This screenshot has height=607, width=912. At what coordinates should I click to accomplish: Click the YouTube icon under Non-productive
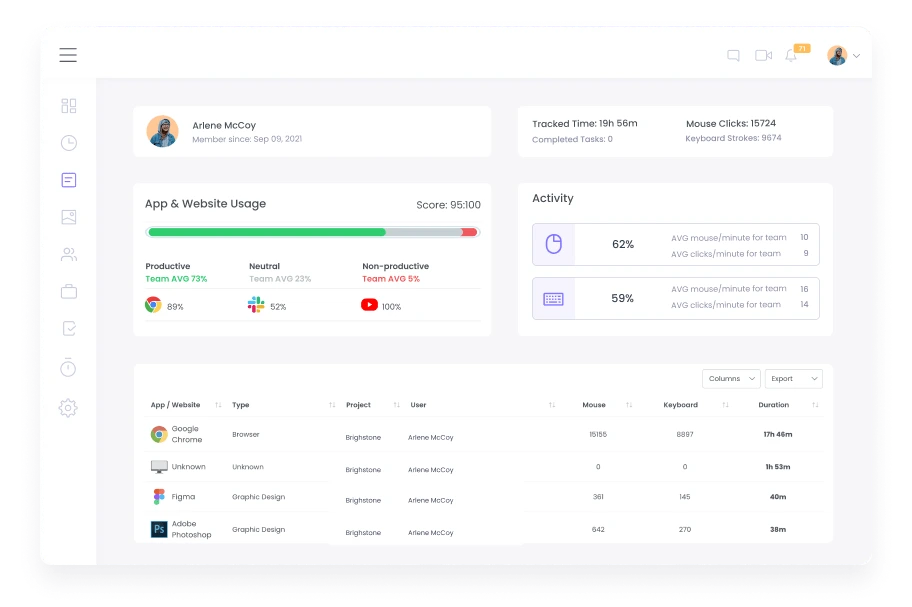[369, 305]
